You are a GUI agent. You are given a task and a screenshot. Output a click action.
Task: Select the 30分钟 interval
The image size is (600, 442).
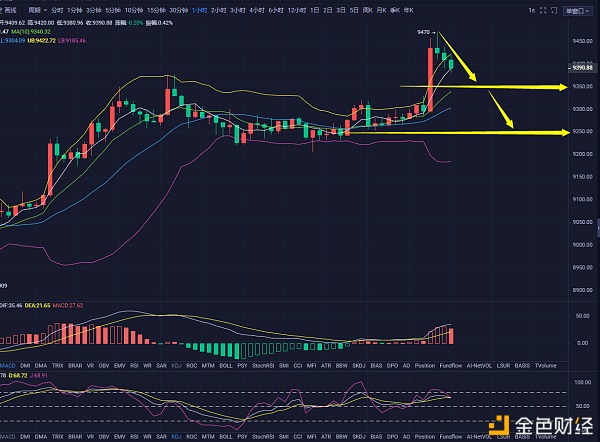[x=178, y=10]
